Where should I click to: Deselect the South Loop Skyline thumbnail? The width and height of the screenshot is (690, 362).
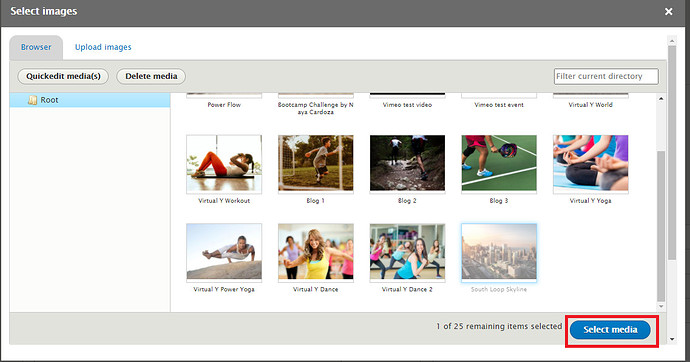(x=499, y=252)
